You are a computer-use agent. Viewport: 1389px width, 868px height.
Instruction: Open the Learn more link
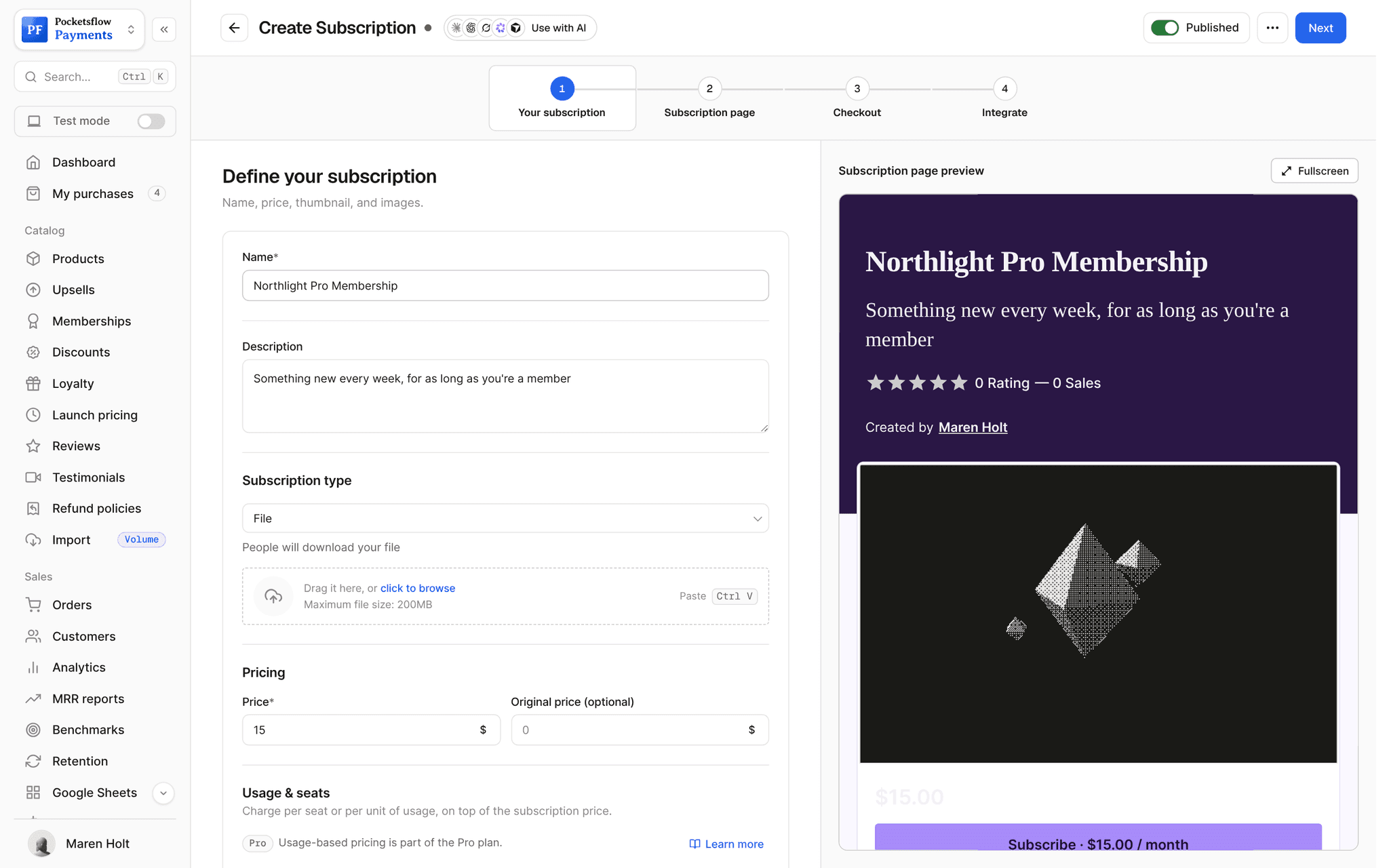pyautogui.click(x=726, y=844)
